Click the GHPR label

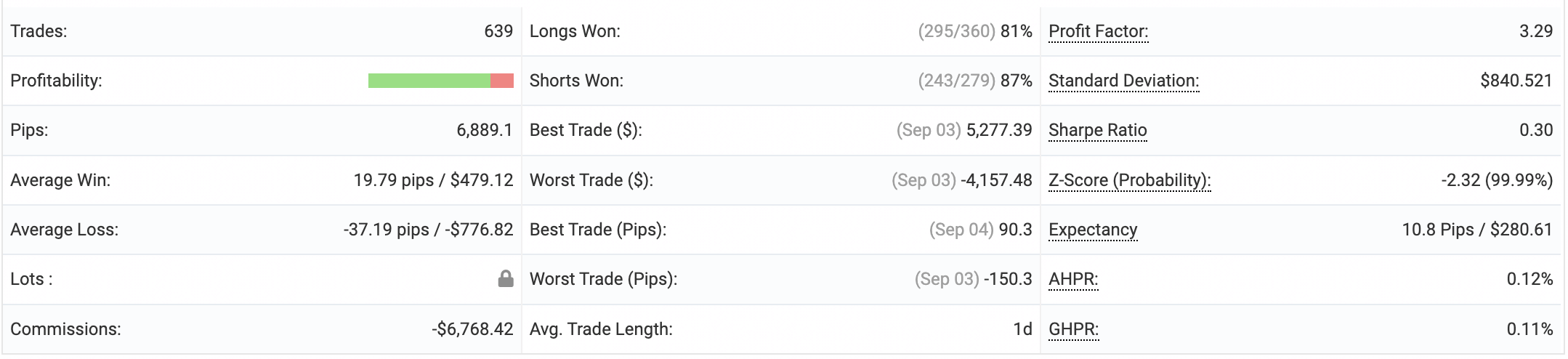1073,329
